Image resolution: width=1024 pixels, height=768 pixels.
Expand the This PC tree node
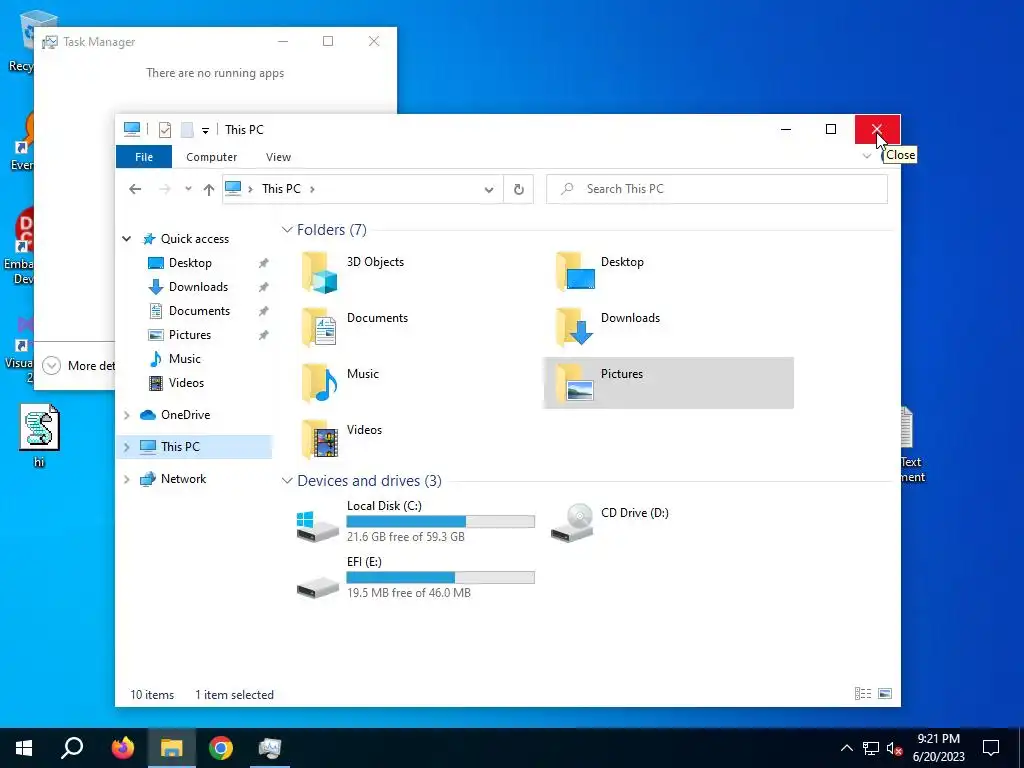(127, 447)
